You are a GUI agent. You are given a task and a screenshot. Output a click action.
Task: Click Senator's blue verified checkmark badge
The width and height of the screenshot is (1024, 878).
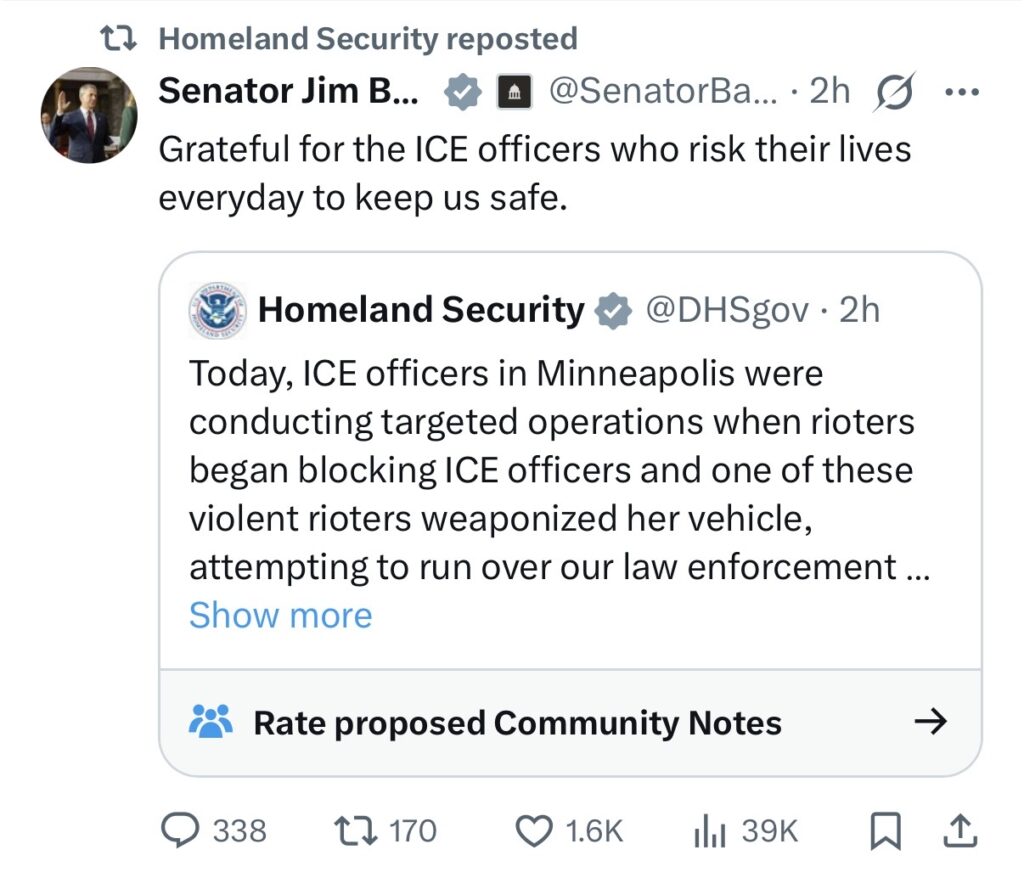point(461,92)
